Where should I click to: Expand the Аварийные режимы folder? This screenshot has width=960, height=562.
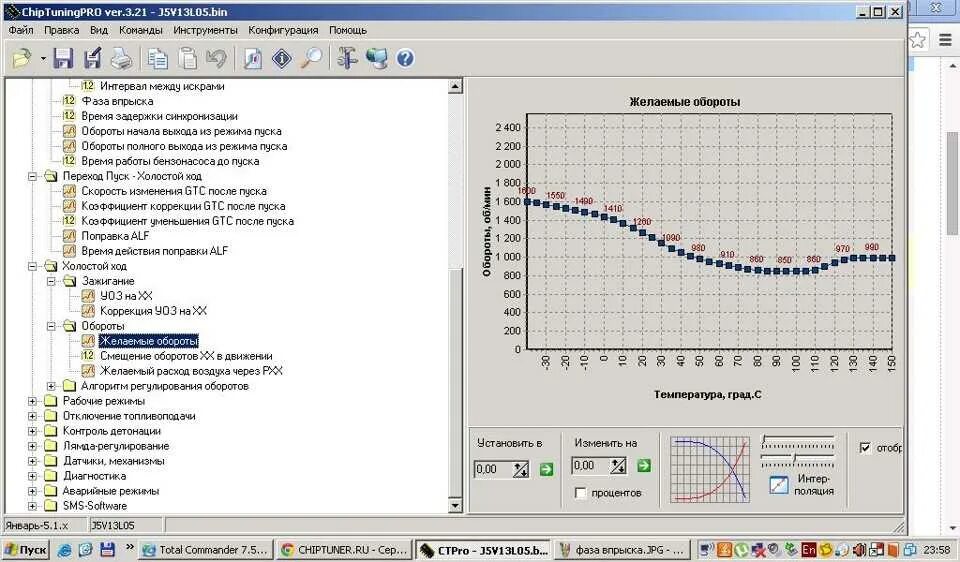(x=32, y=491)
